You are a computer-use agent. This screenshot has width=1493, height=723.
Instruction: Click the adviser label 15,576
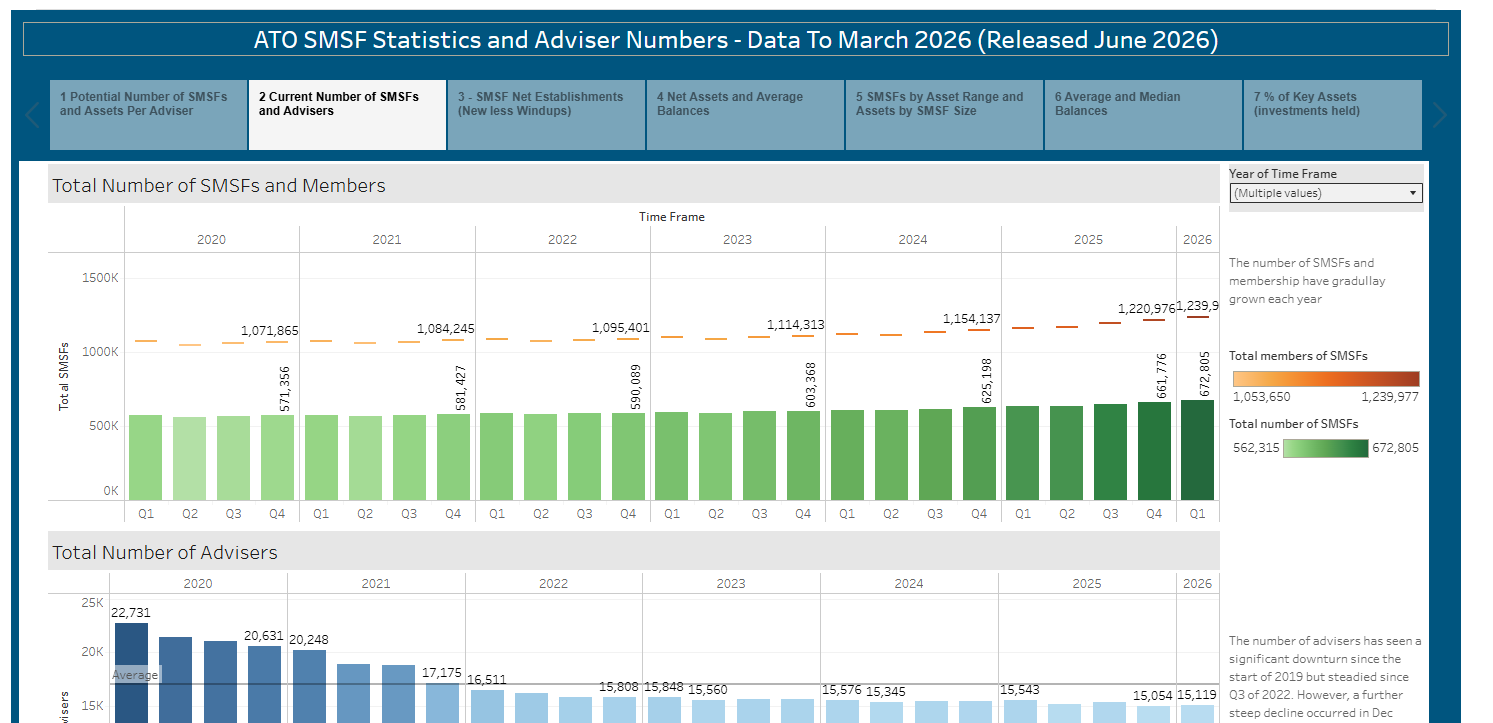(x=842, y=690)
